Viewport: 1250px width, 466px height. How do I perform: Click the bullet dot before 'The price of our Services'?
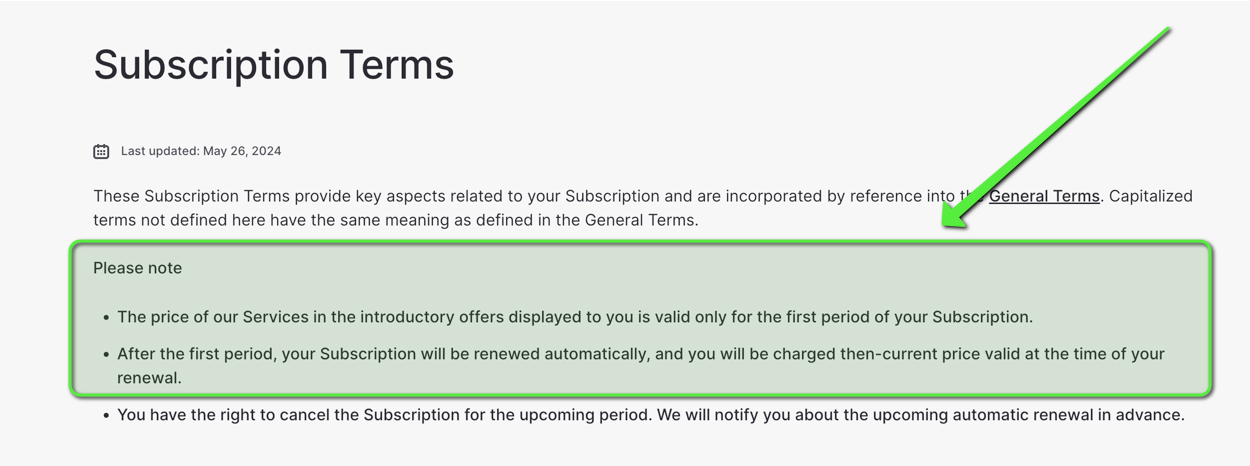106,318
